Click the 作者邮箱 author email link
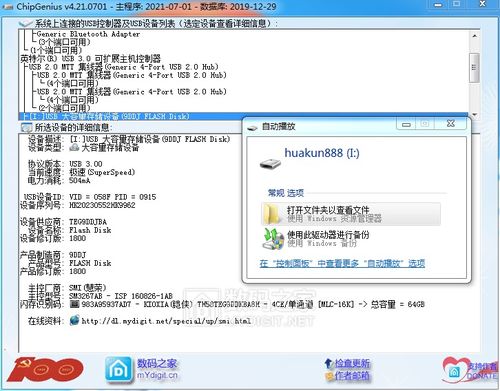This screenshot has width=500, height=391. coord(352,376)
